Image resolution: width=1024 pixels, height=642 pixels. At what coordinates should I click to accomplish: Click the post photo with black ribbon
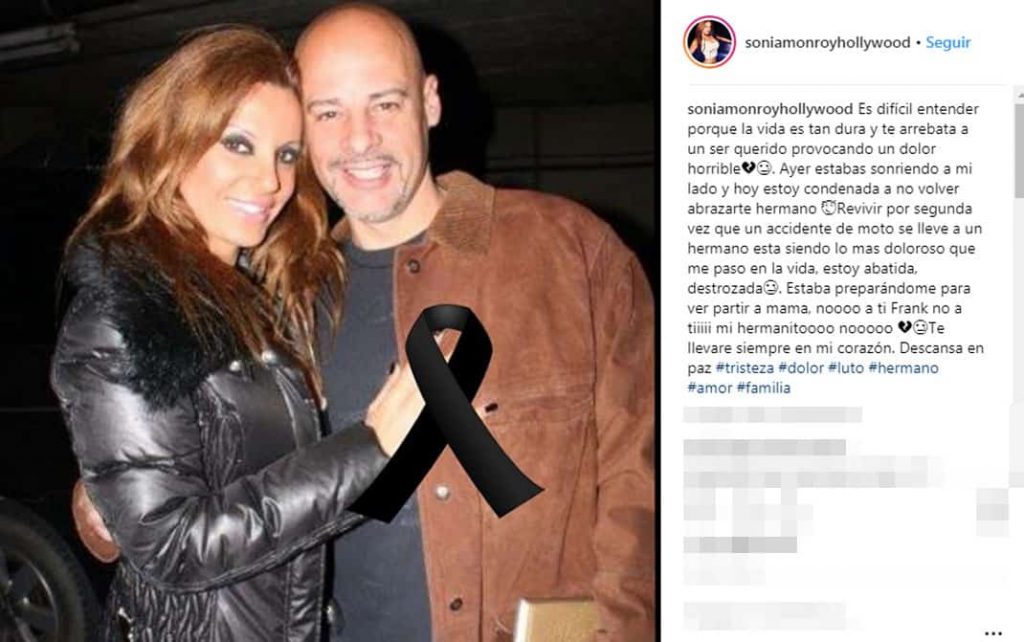point(329,321)
